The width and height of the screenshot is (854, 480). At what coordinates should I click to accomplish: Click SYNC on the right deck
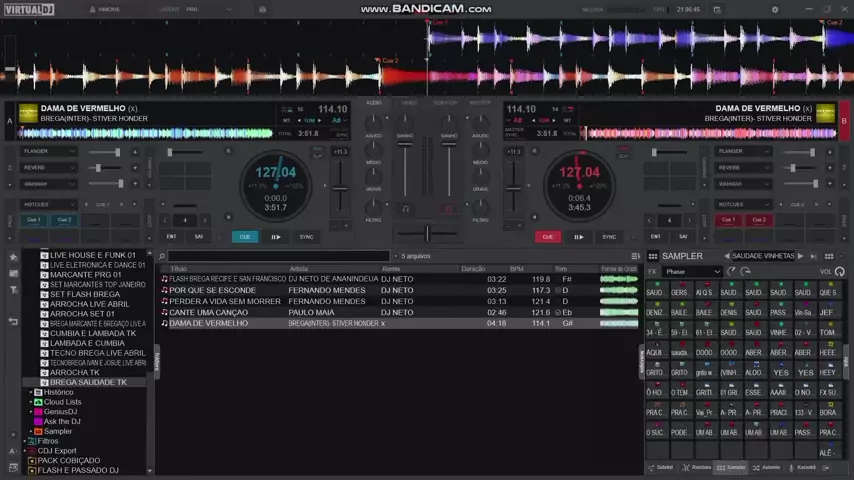(x=608, y=237)
